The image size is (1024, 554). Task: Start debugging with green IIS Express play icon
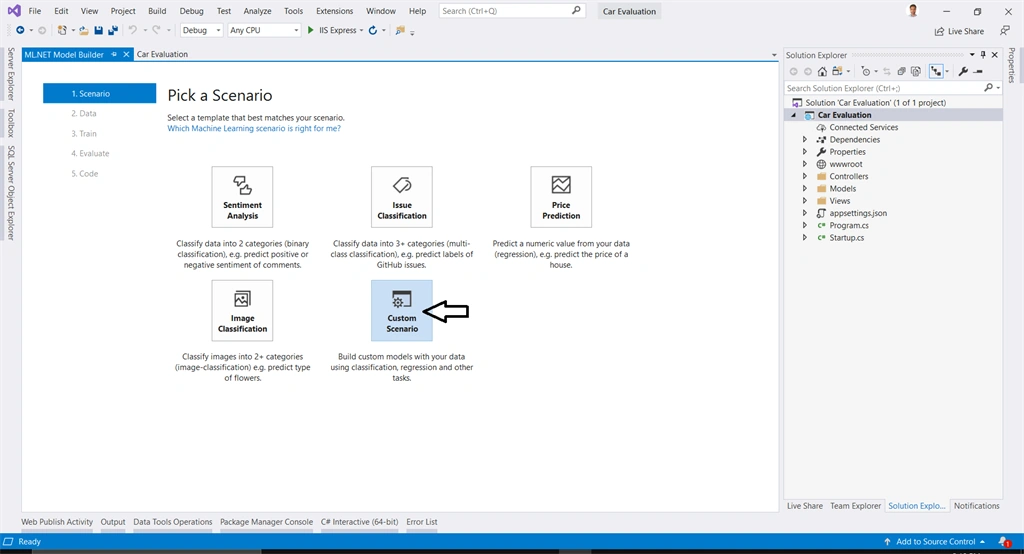click(311, 30)
